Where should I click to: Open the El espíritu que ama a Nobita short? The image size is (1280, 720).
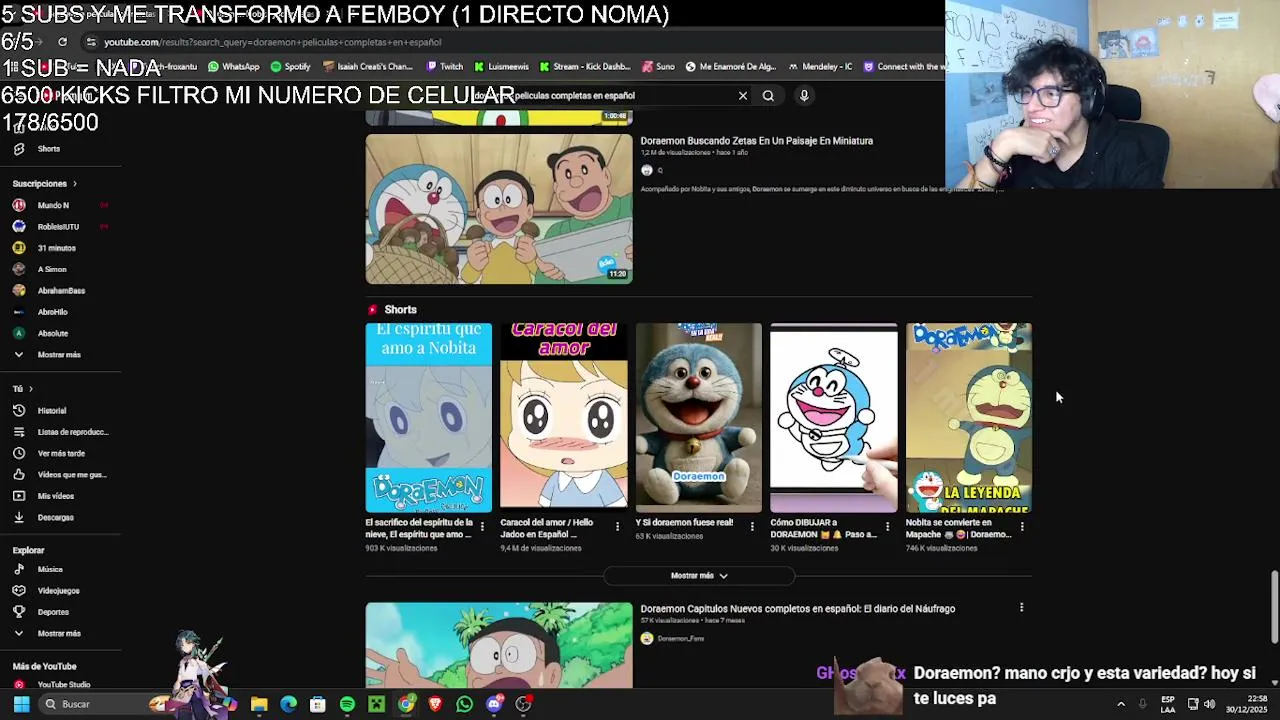(428, 418)
